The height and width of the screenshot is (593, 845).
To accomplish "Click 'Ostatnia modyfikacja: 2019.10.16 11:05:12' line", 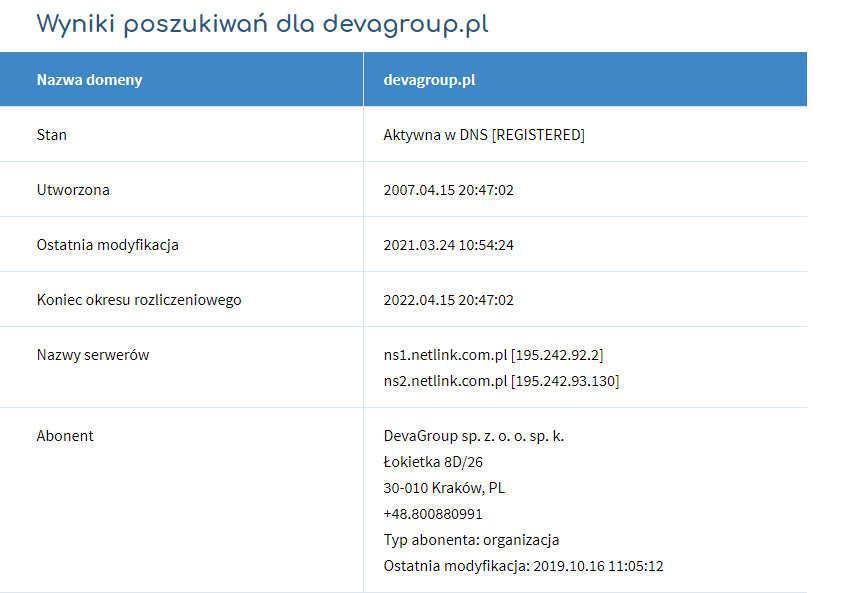I will pyautogui.click(x=523, y=566).
